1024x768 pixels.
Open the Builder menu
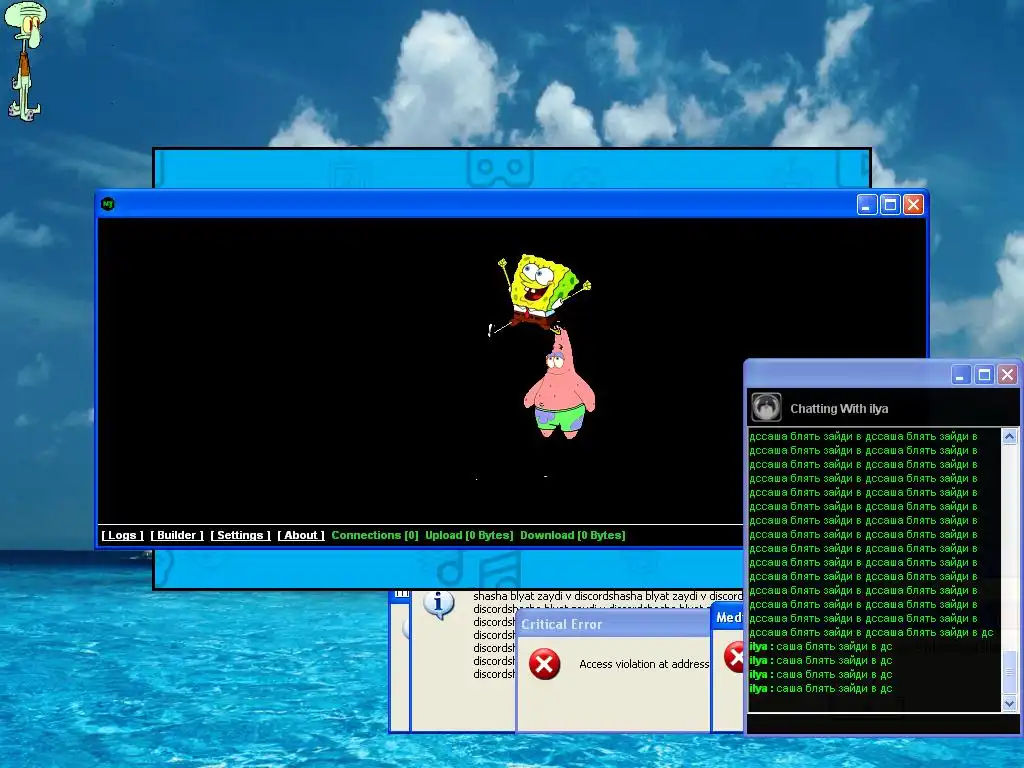tap(177, 535)
